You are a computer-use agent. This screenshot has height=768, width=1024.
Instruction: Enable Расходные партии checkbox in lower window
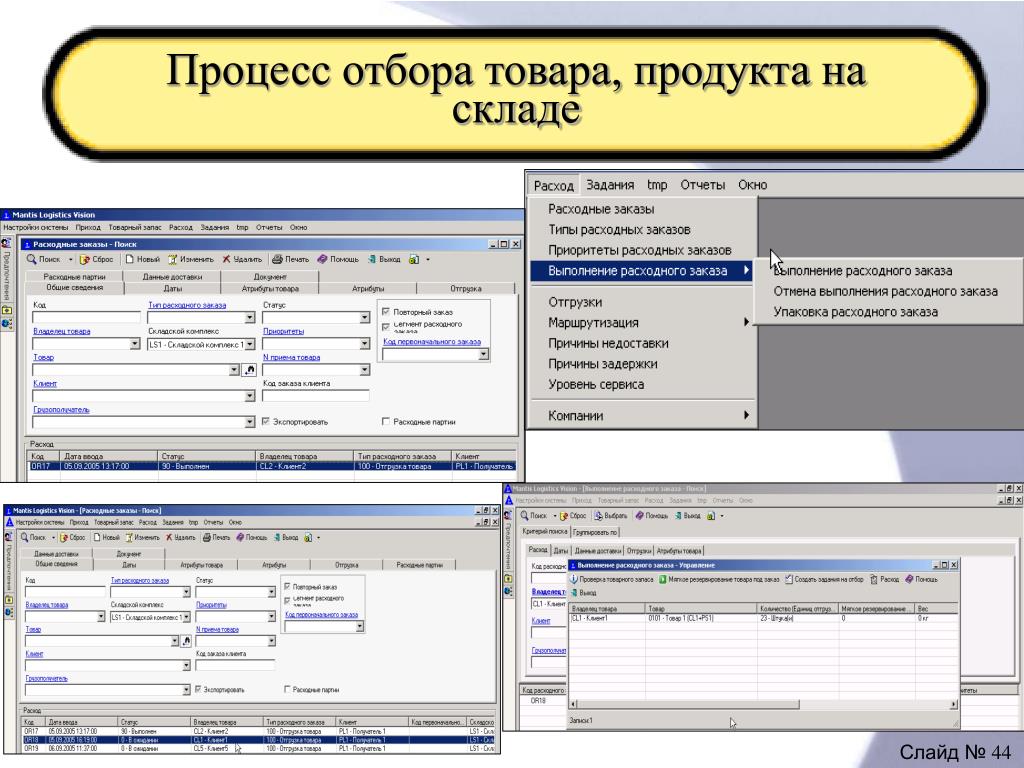[287, 689]
